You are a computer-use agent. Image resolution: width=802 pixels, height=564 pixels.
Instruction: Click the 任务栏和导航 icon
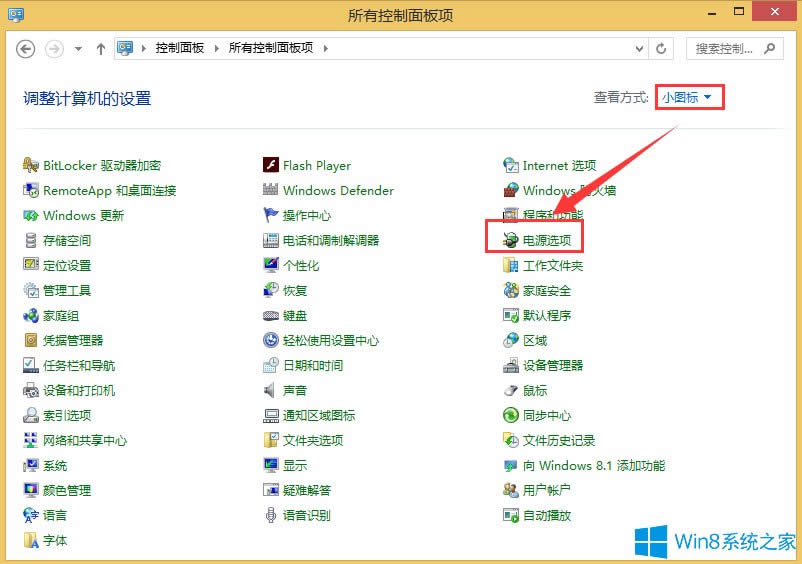coord(31,365)
